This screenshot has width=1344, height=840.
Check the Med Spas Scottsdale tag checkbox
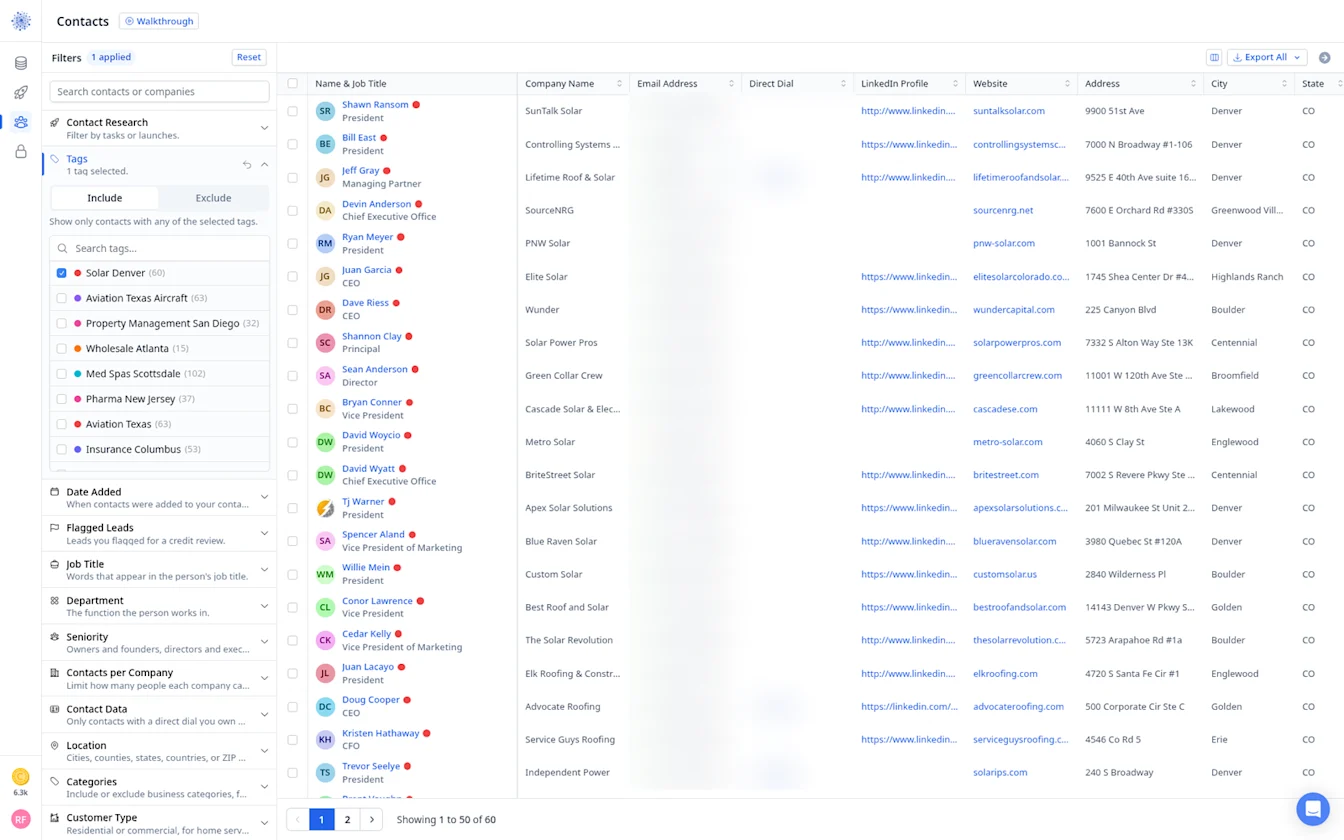(x=62, y=374)
